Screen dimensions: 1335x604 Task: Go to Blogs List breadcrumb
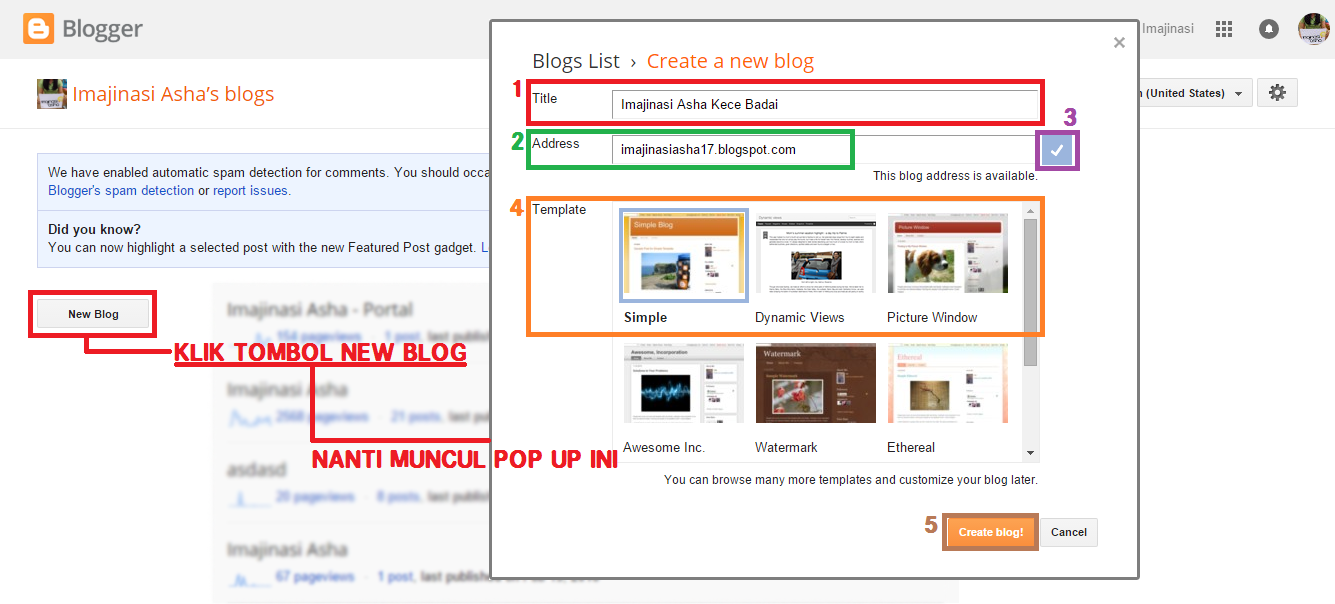[575, 61]
